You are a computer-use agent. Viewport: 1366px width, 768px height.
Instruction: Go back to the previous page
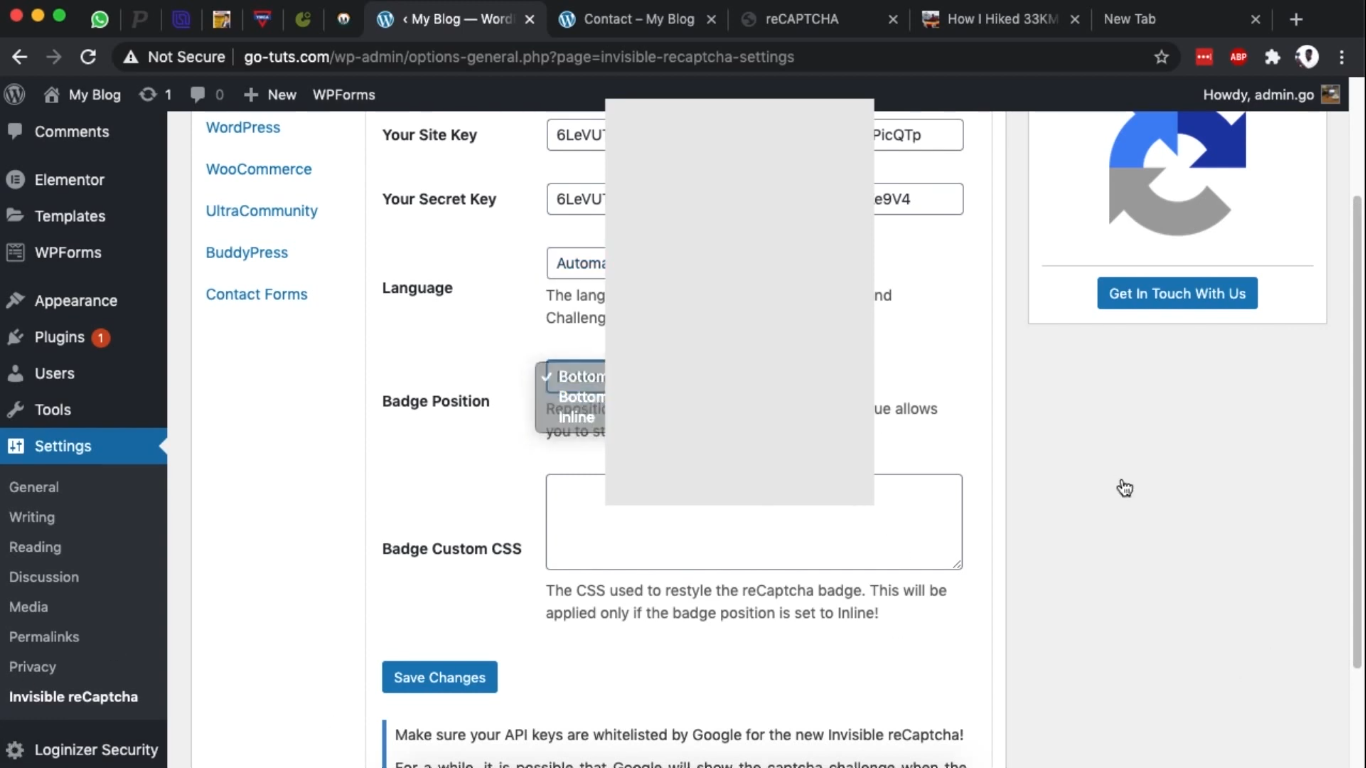20,57
